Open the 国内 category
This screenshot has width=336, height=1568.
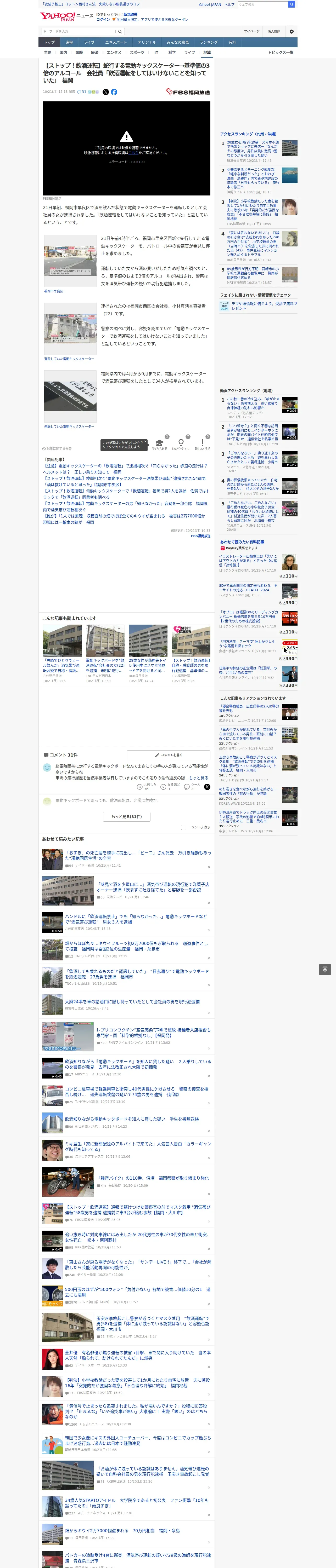(63, 52)
